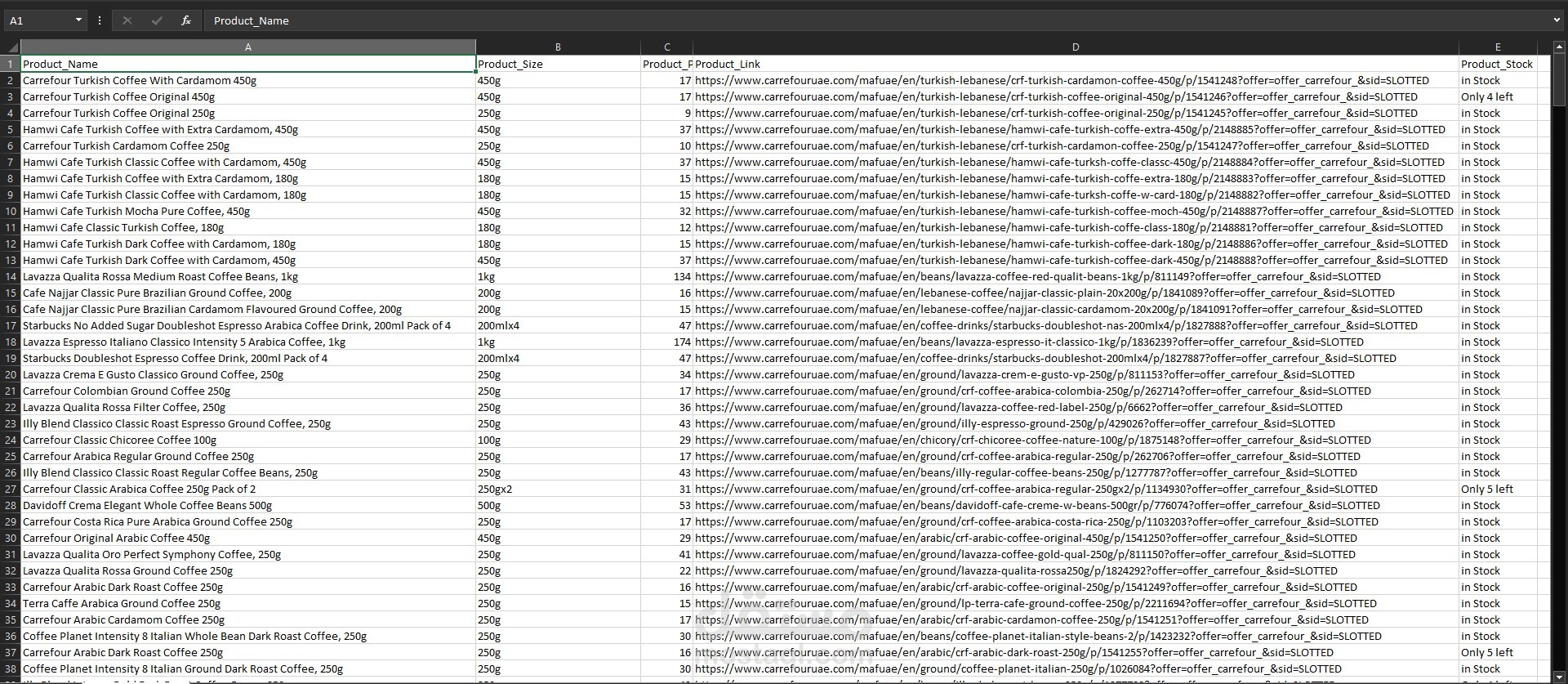
Task: Select column E header
Action: (1498, 47)
